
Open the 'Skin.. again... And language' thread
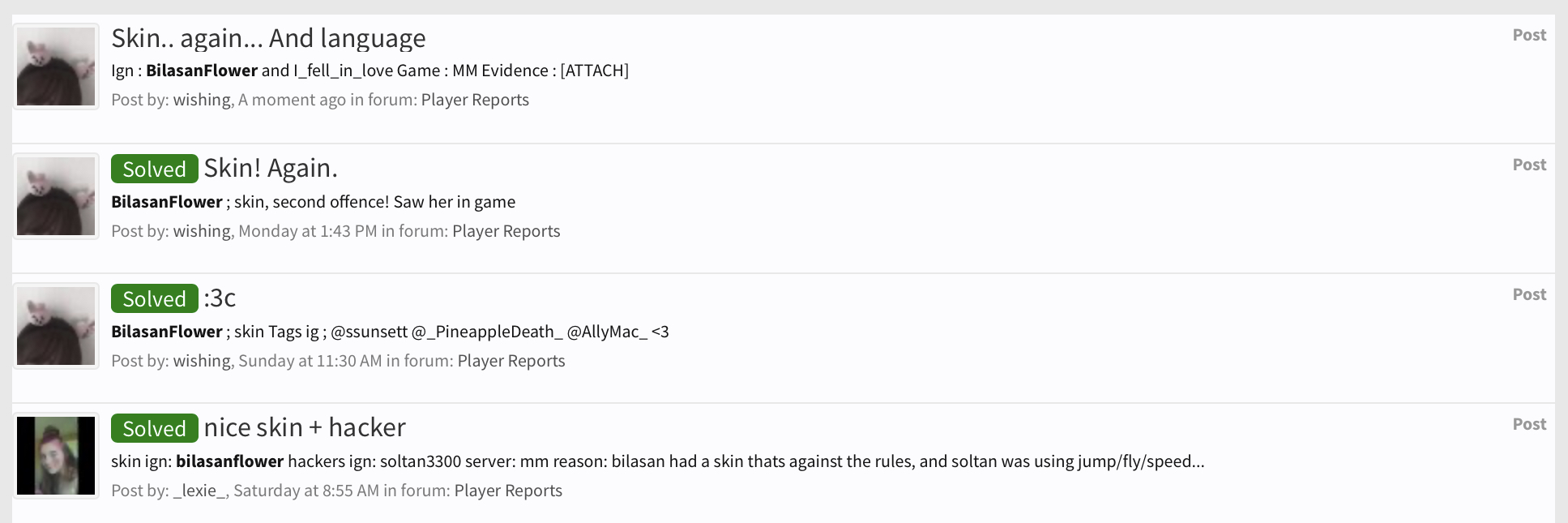pos(268,38)
